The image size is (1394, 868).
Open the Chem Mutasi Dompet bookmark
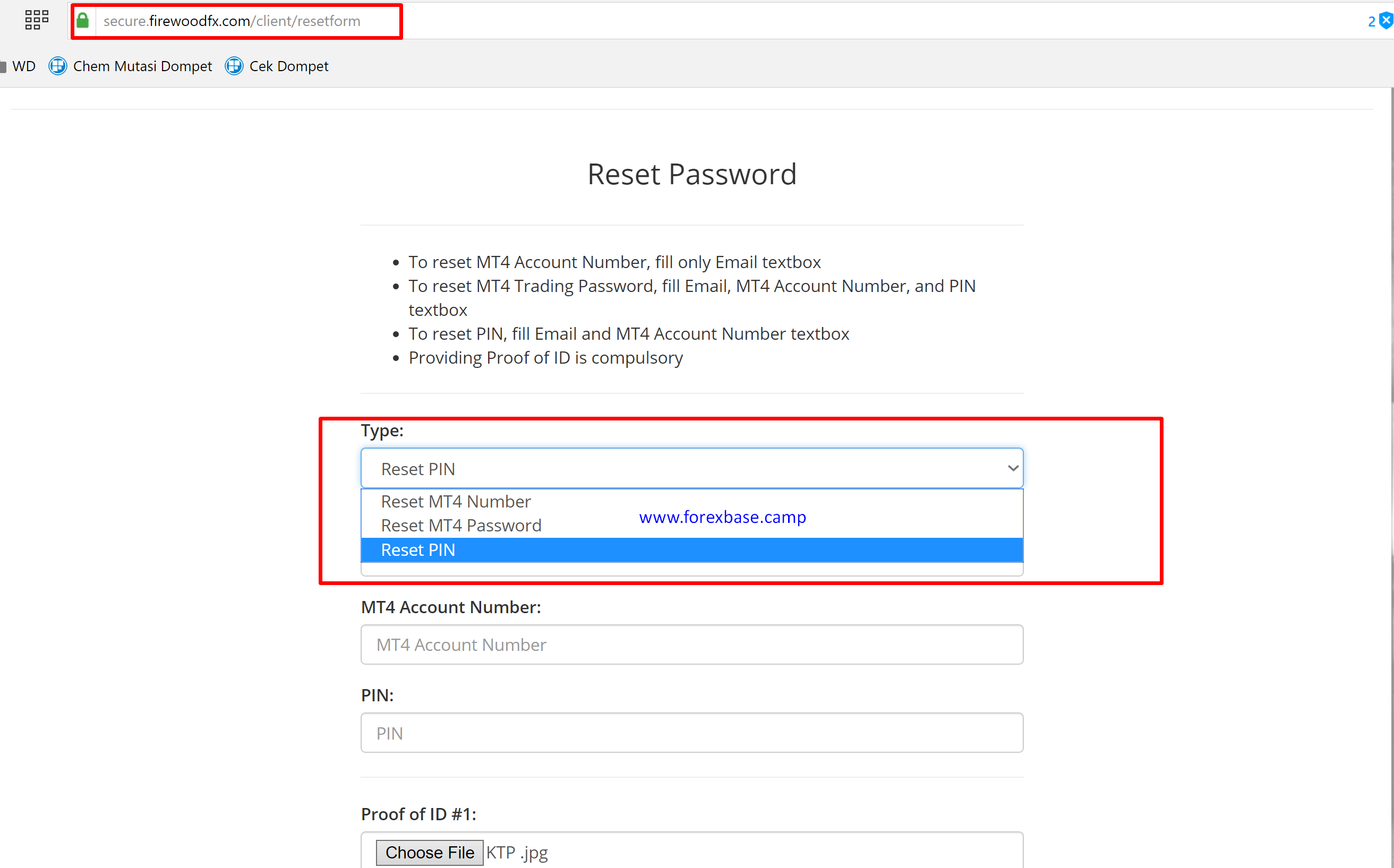point(142,66)
